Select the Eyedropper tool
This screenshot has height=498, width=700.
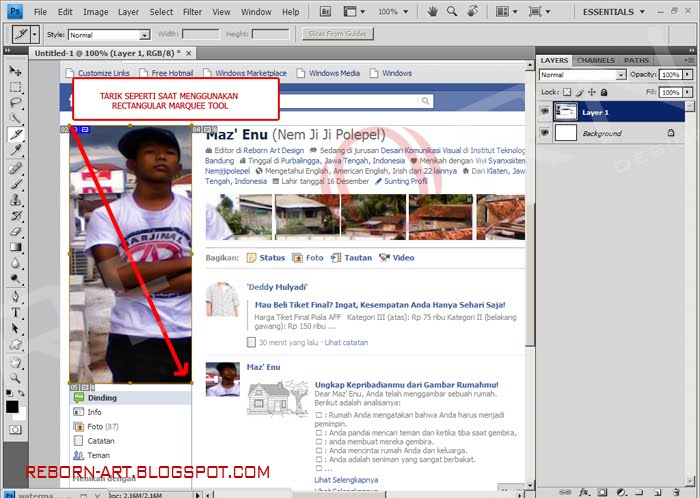[16, 149]
